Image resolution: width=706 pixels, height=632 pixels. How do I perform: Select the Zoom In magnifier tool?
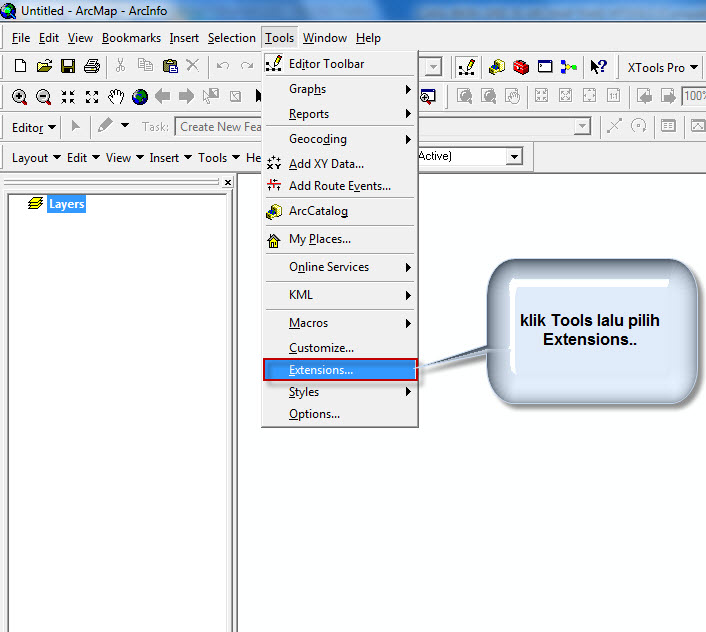point(19,97)
